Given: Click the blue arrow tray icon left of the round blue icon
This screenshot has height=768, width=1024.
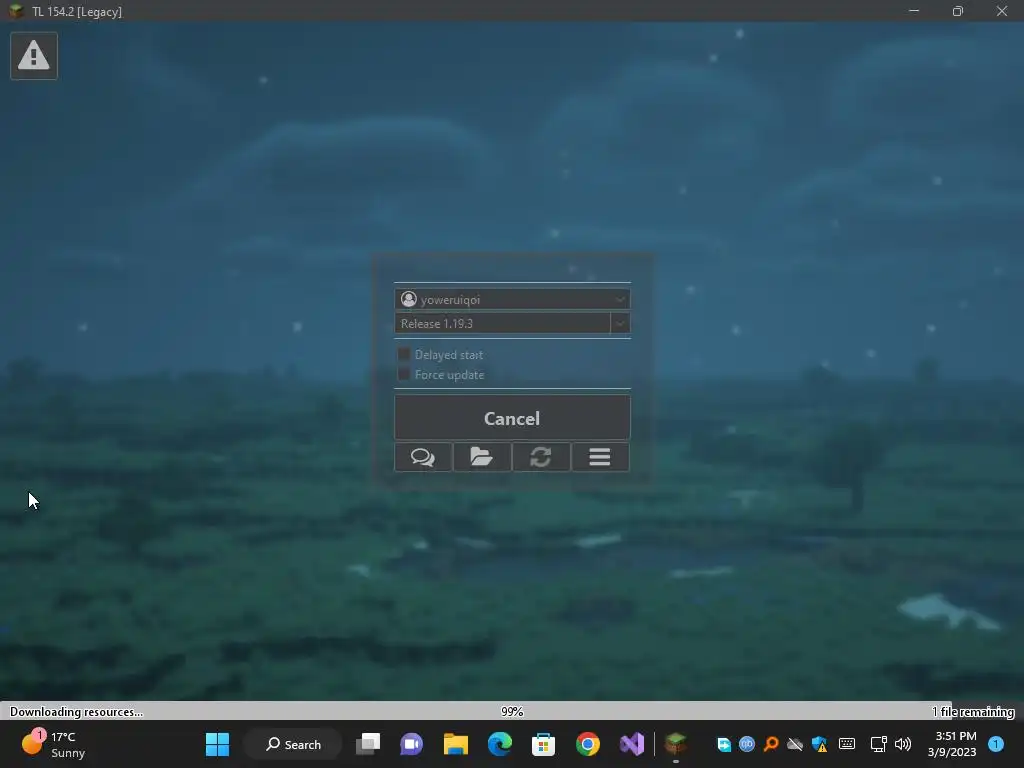Looking at the screenshot, I should [724, 744].
